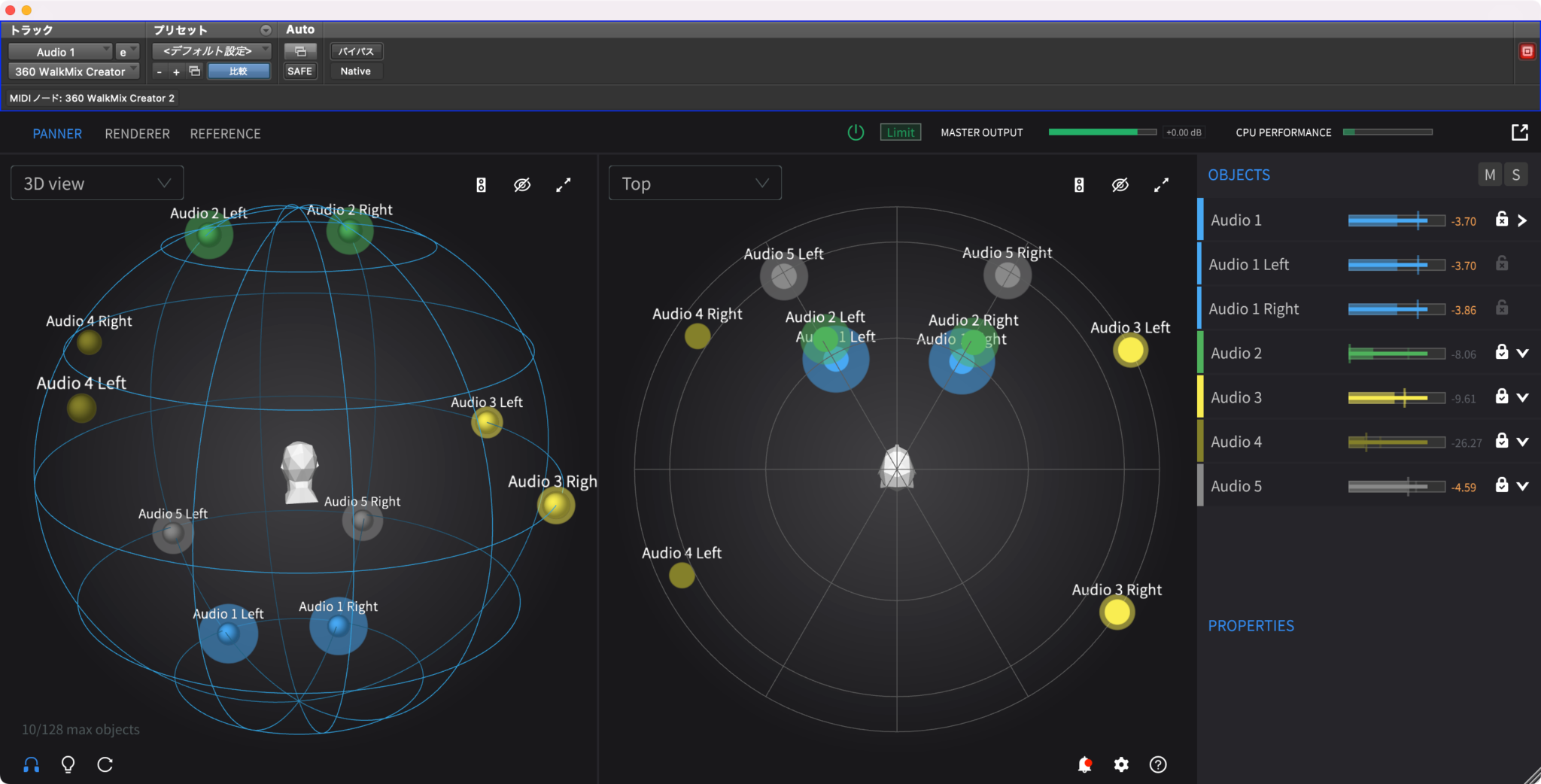Click the SAFE button in Auto section
This screenshot has height=784, width=1541.
(x=299, y=71)
